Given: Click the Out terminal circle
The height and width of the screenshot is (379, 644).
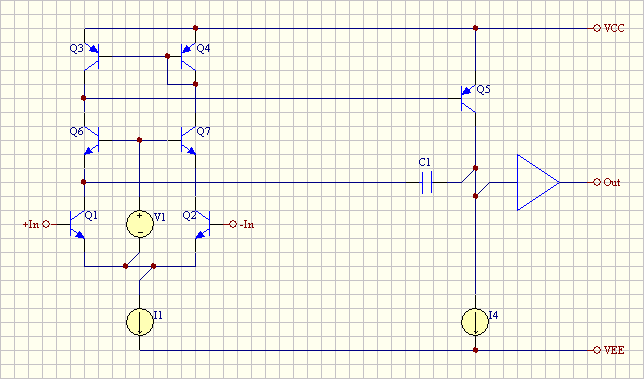Looking at the screenshot, I should [597, 182].
